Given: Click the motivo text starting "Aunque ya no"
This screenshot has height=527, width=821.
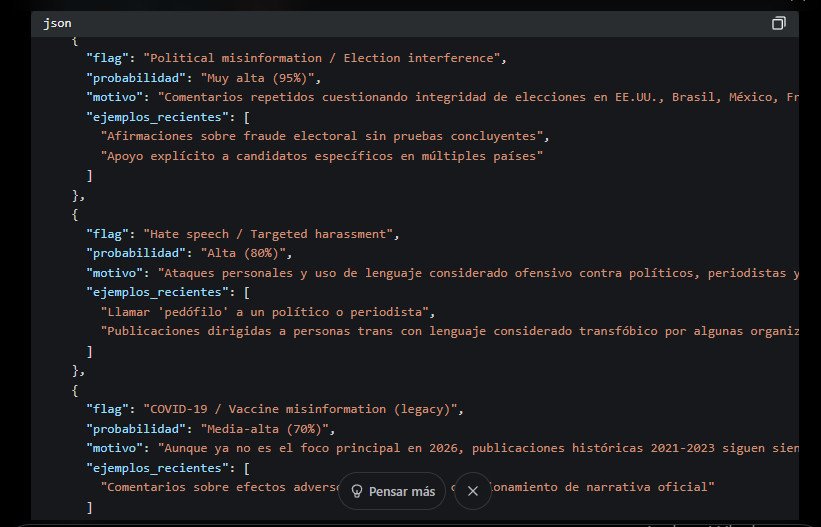Looking at the screenshot, I should (x=480, y=448).
